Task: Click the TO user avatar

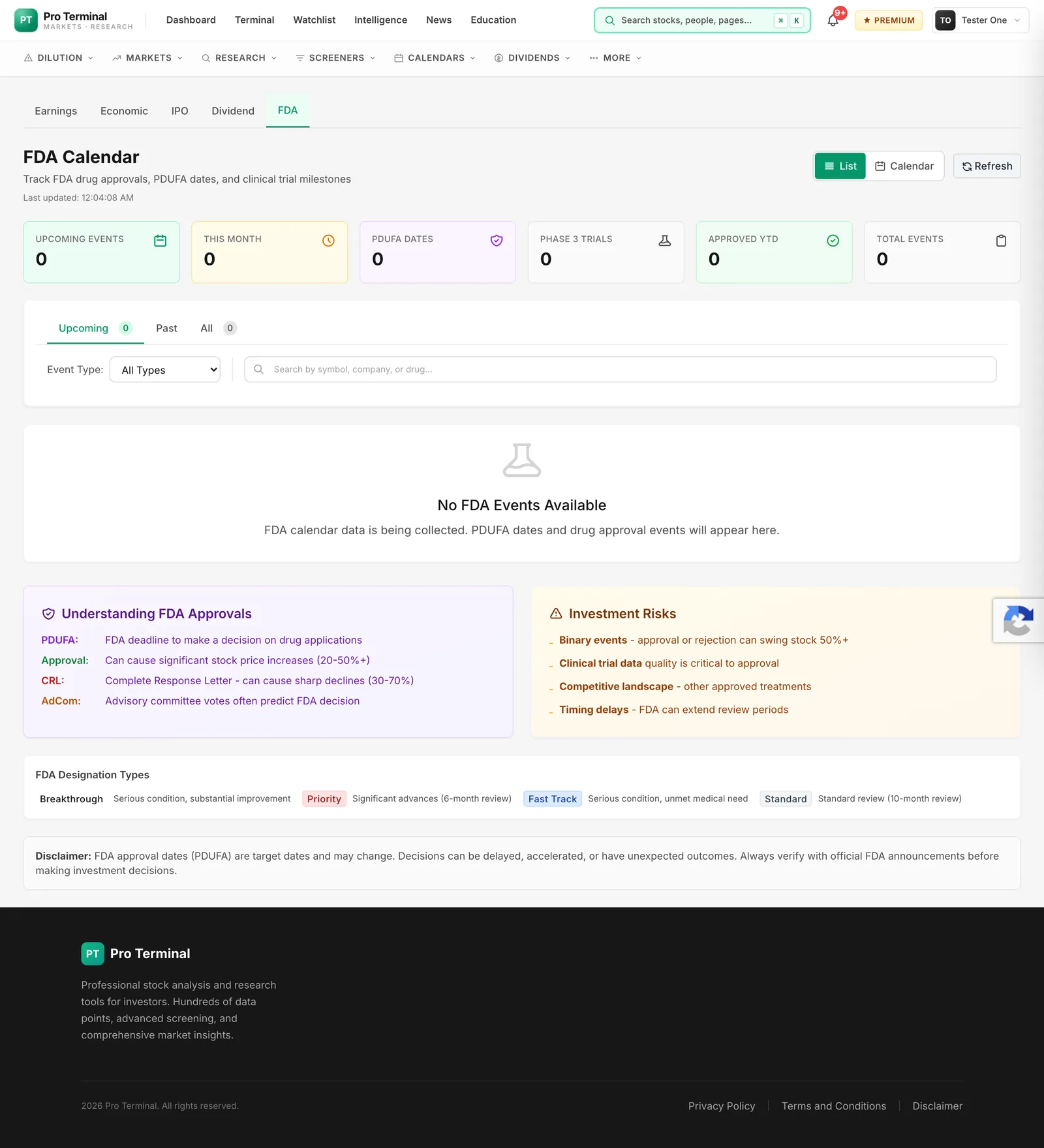Action: click(945, 20)
